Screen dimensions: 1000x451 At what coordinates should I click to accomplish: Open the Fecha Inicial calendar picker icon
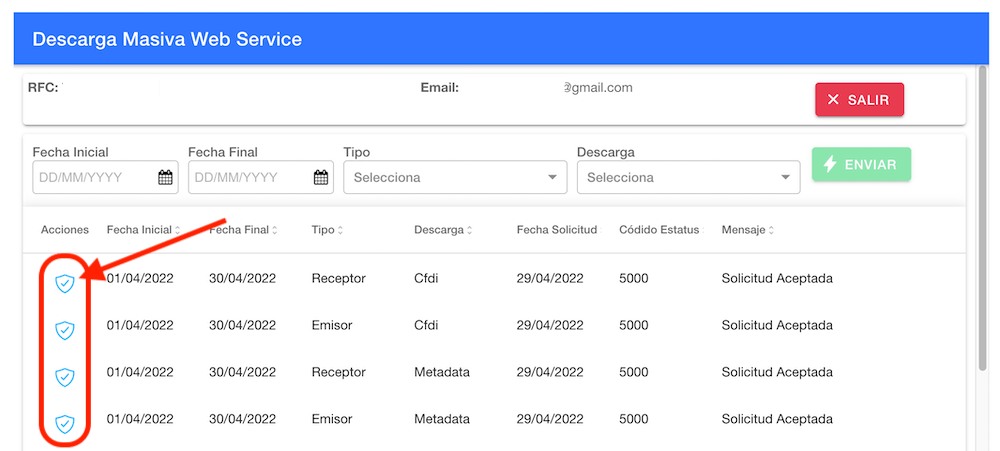[165, 177]
